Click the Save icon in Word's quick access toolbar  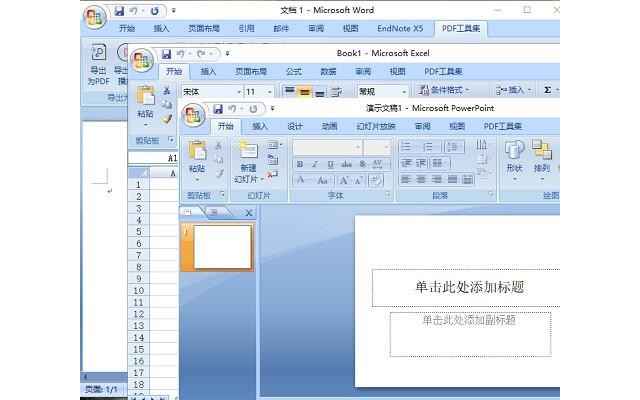[x=119, y=11]
